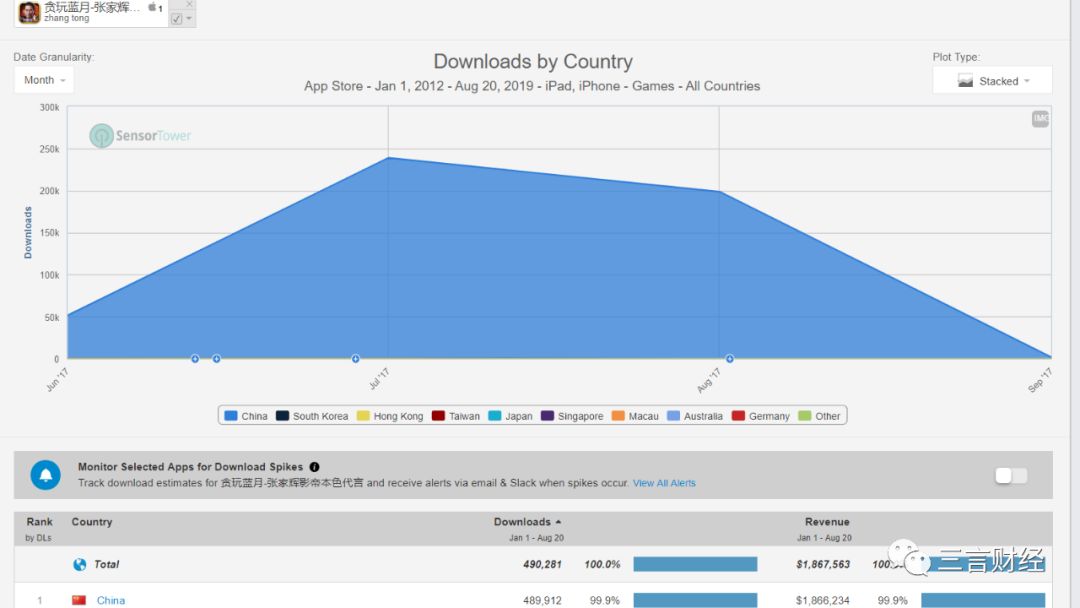Remove the selected app with X
Viewport: 1080px width, 608px height.
tap(189, 4)
